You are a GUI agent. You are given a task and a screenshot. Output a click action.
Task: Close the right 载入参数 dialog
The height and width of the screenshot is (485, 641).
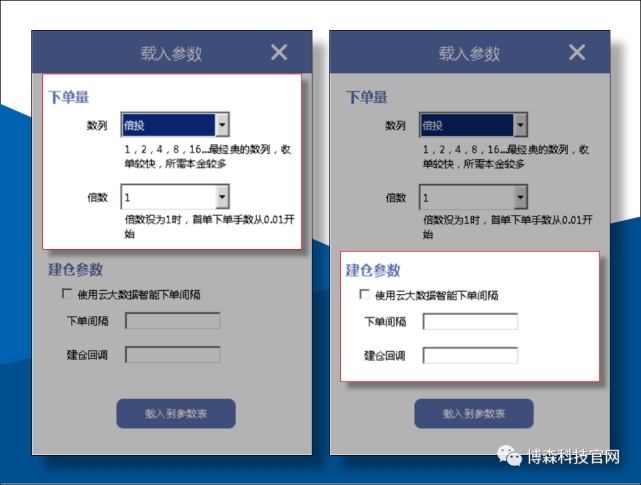coord(577,52)
